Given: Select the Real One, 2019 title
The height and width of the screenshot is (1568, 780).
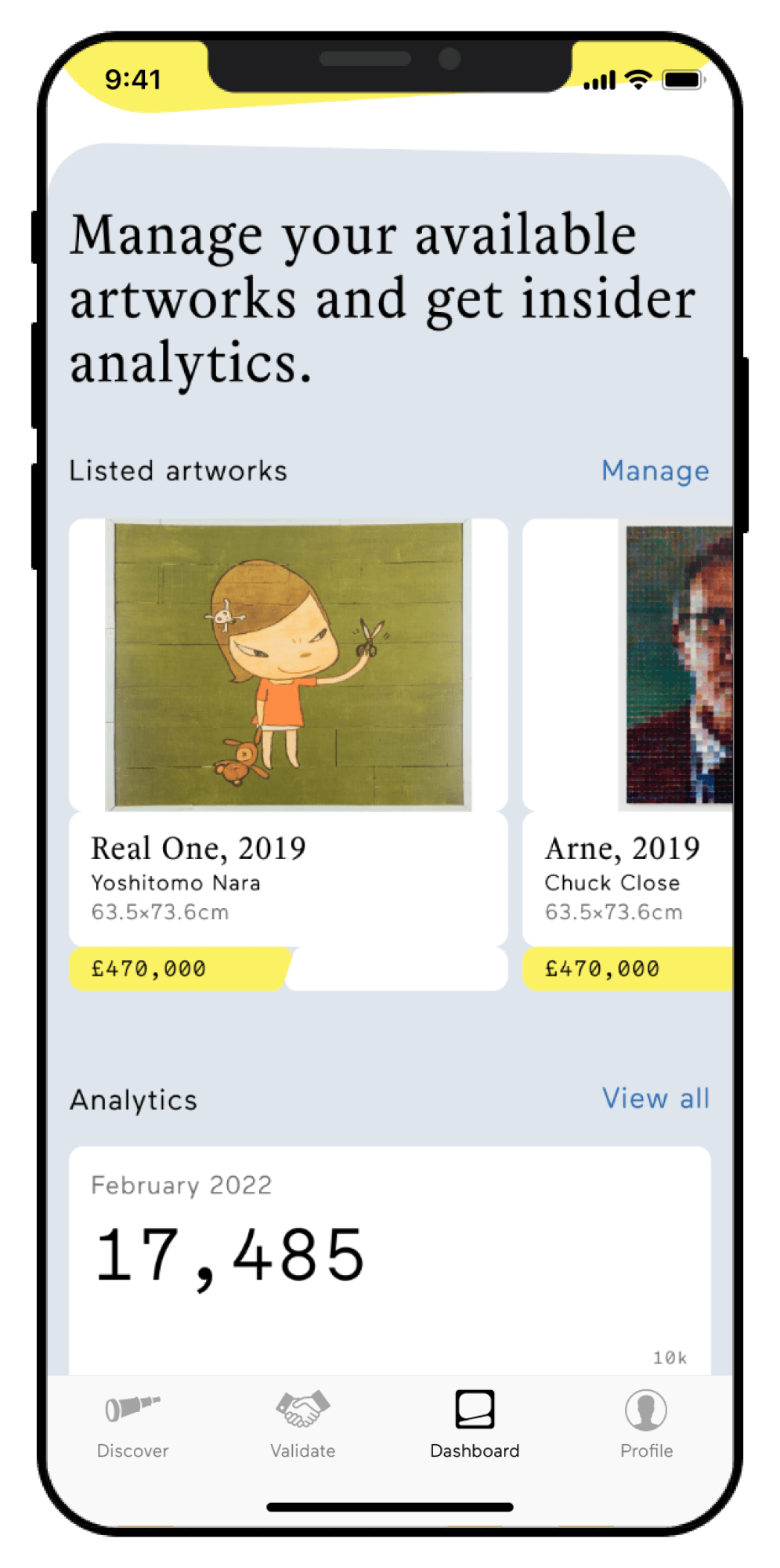Looking at the screenshot, I should point(198,848).
